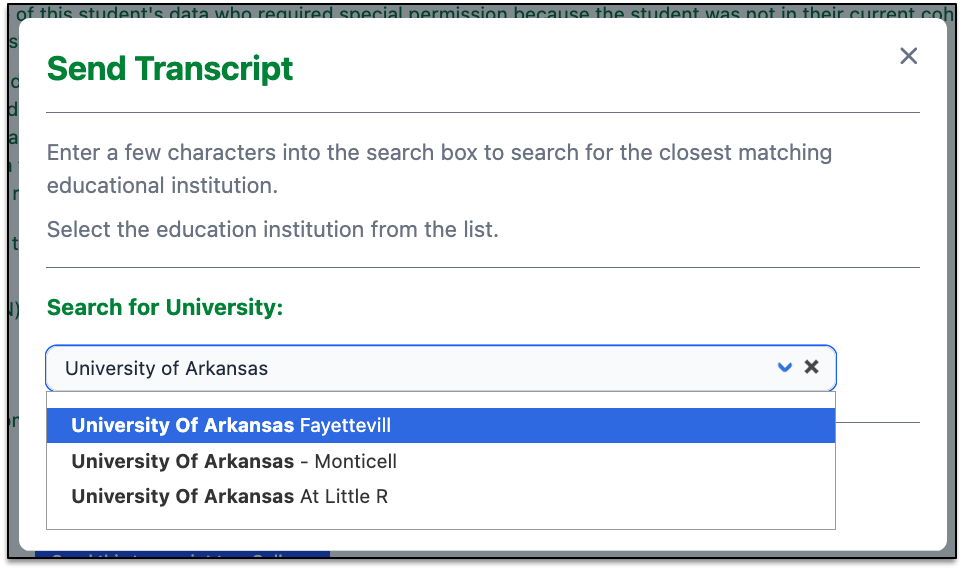The width and height of the screenshot is (964, 570).
Task: Clear the University of Arkansas search text
Action: [x=812, y=367]
